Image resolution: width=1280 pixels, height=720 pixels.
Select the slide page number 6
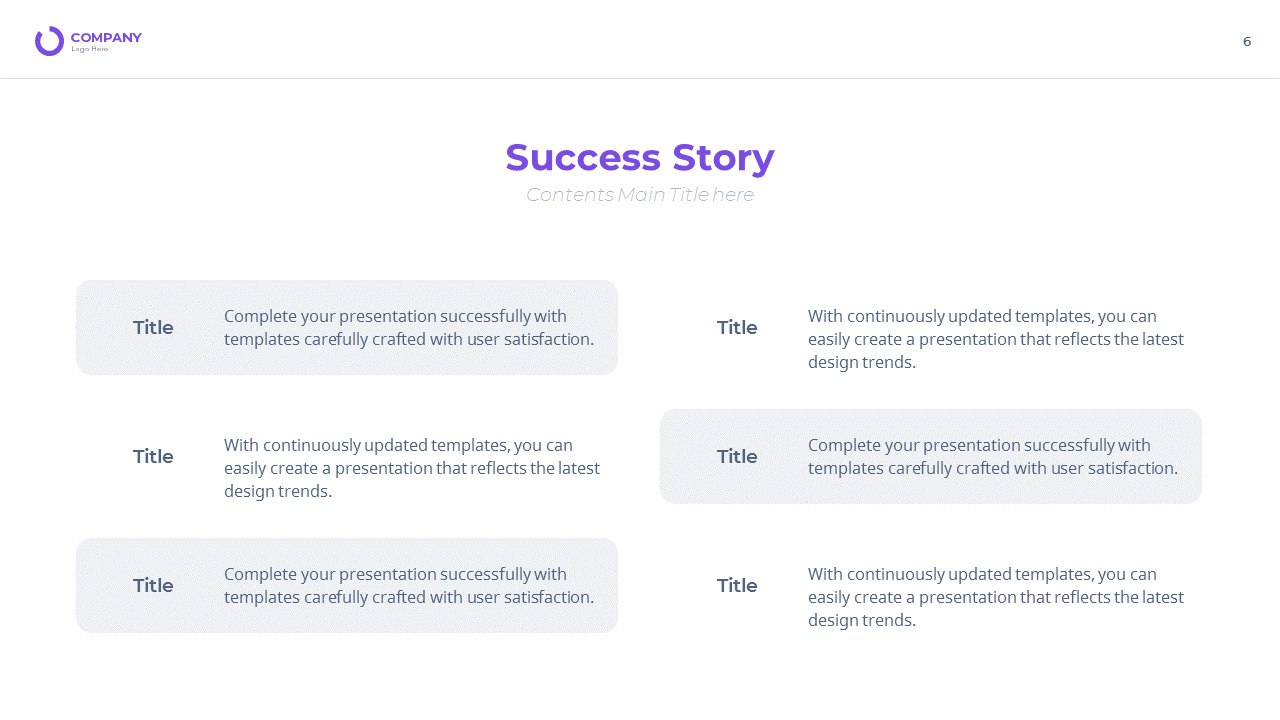click(x=1247, y=41)
